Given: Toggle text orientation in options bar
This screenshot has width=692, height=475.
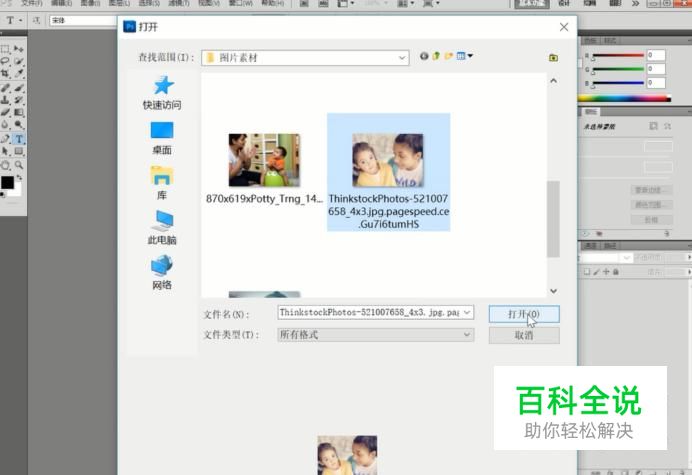Looking at the screenshot, I should 36,20.
